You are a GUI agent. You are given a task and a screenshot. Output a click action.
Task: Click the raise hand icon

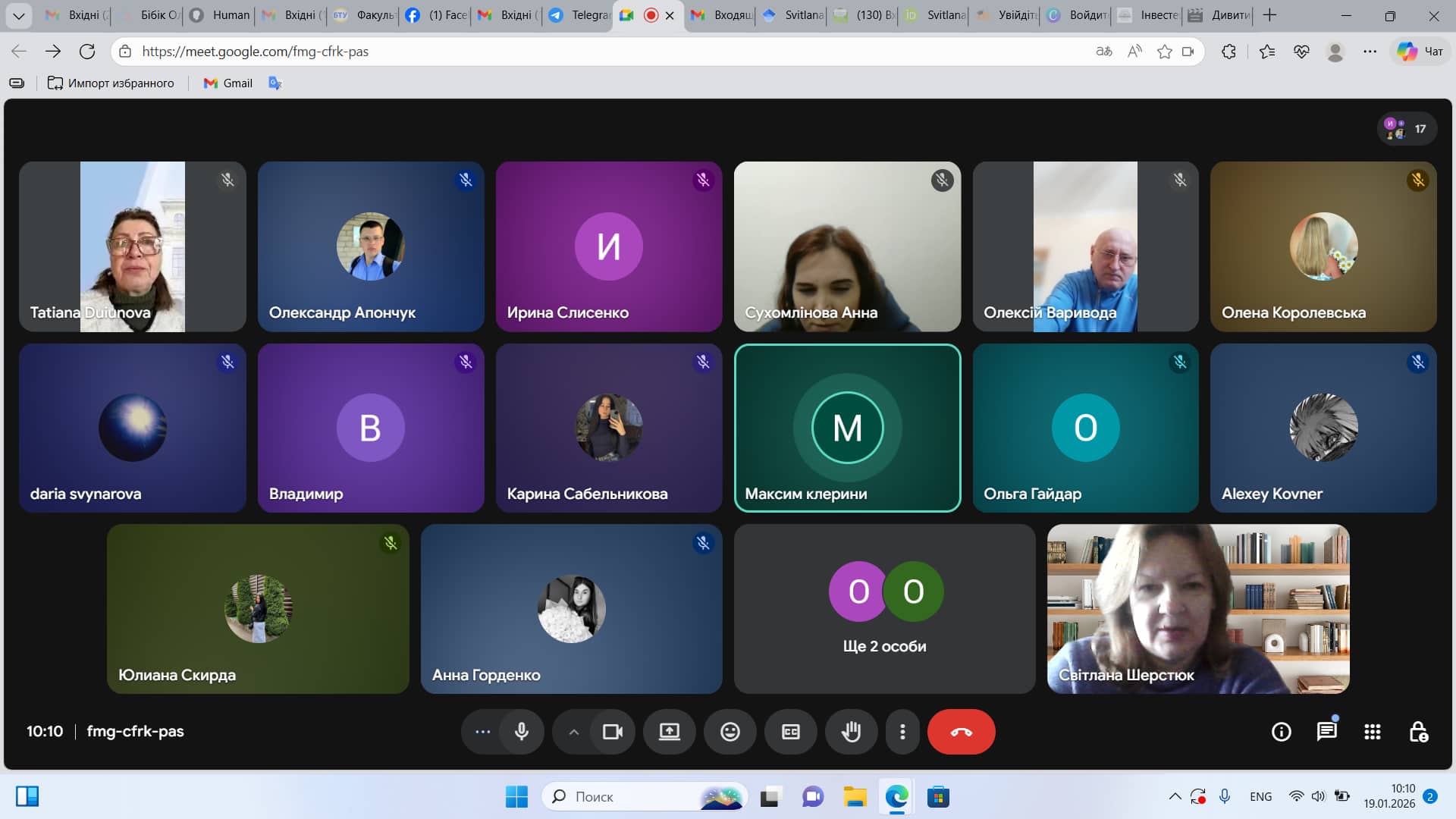coord(851,732)
